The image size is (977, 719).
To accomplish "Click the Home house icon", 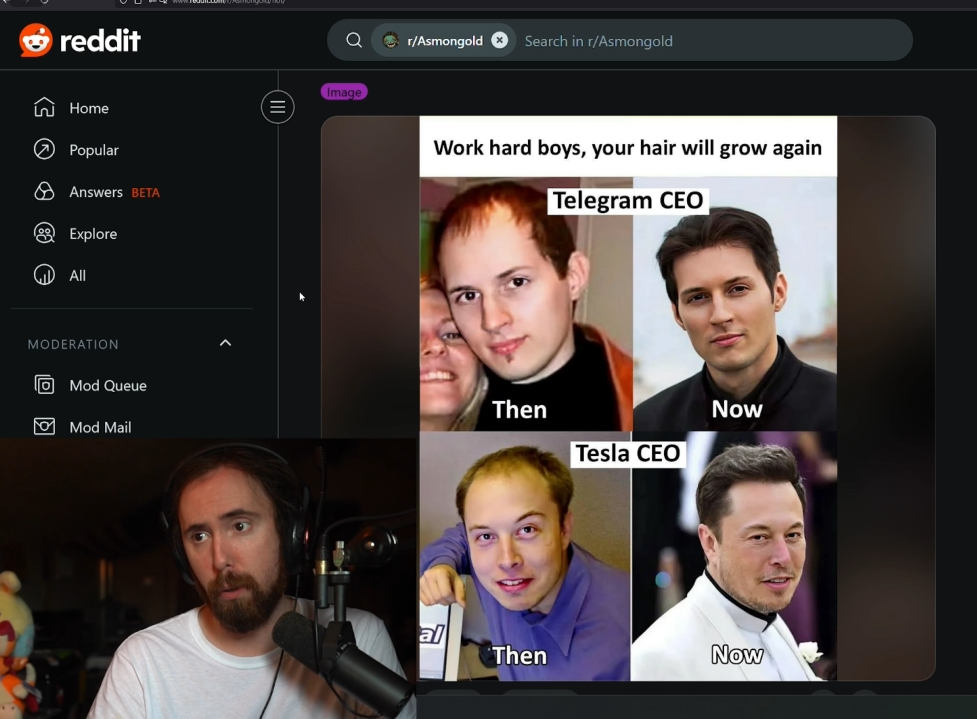I will tap(44, 107).
